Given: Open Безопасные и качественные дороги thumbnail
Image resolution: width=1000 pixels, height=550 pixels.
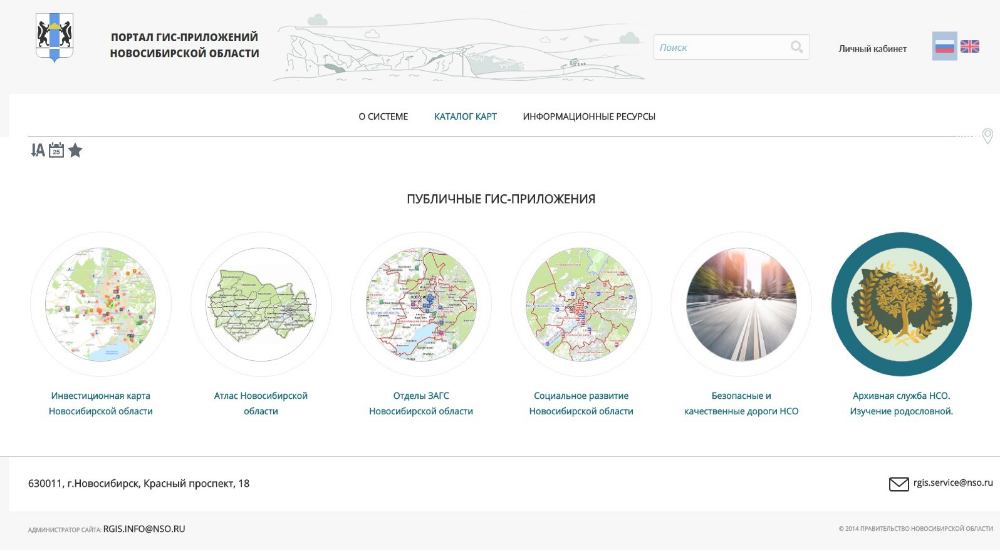Looking at the screenshot, I should [741, 303].
